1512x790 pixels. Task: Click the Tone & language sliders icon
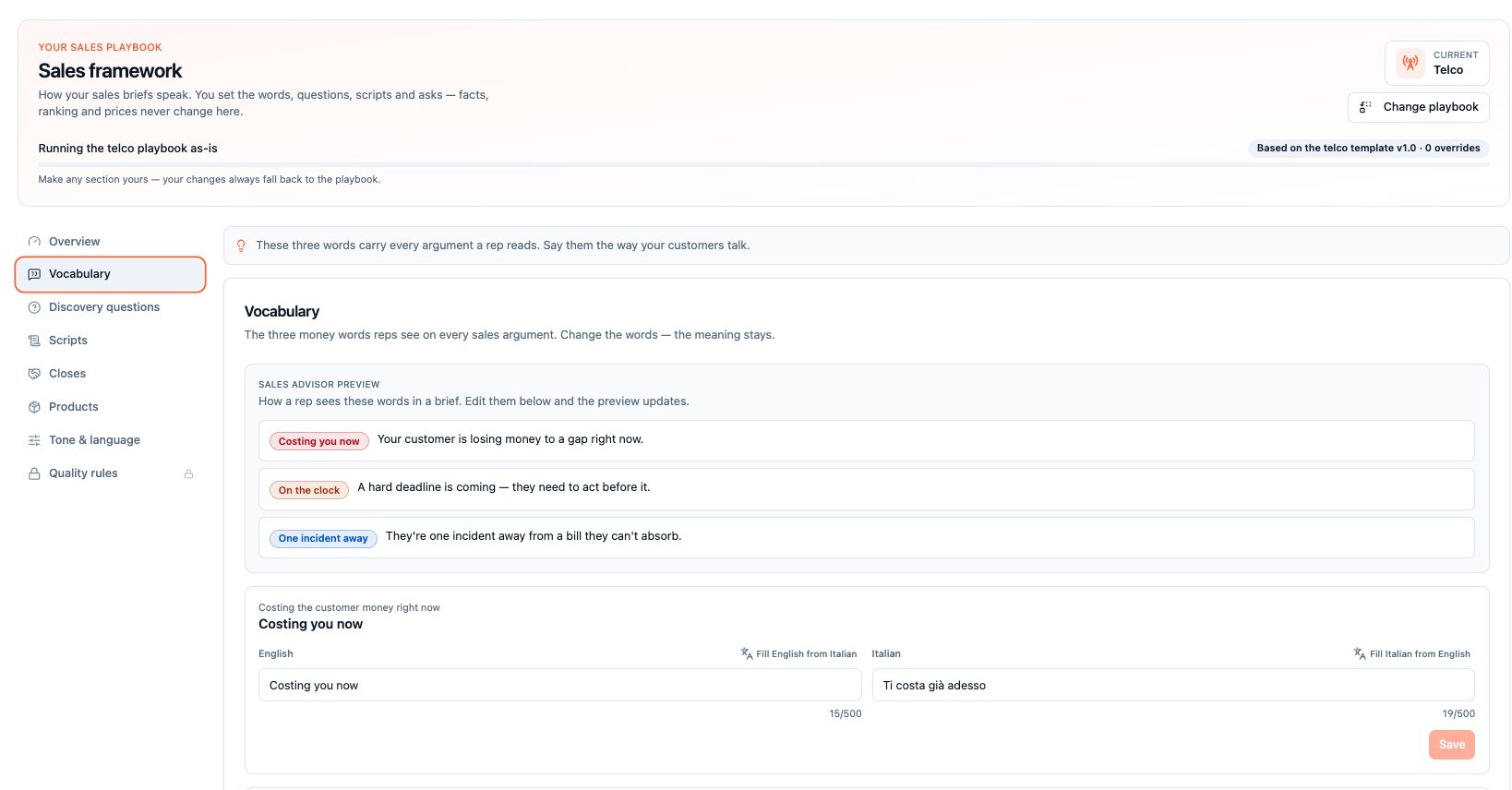pos(34,440)
